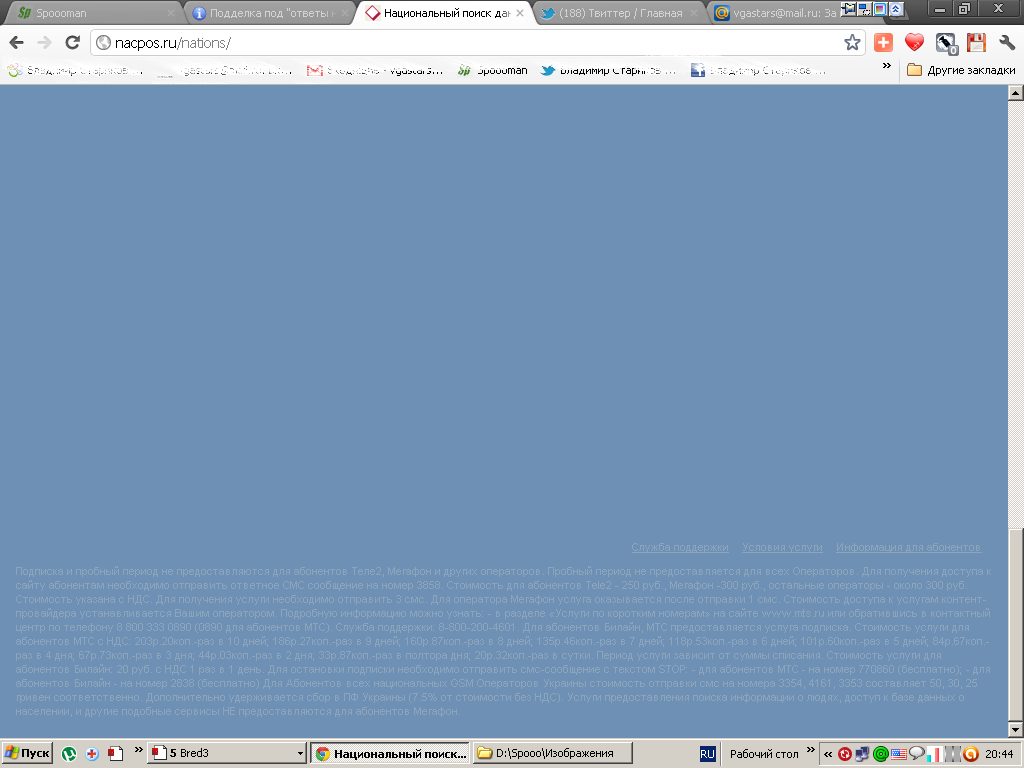1024x768 pixels.
Task: Open the red plus extension icon
Action: click(x=883, y=43)
